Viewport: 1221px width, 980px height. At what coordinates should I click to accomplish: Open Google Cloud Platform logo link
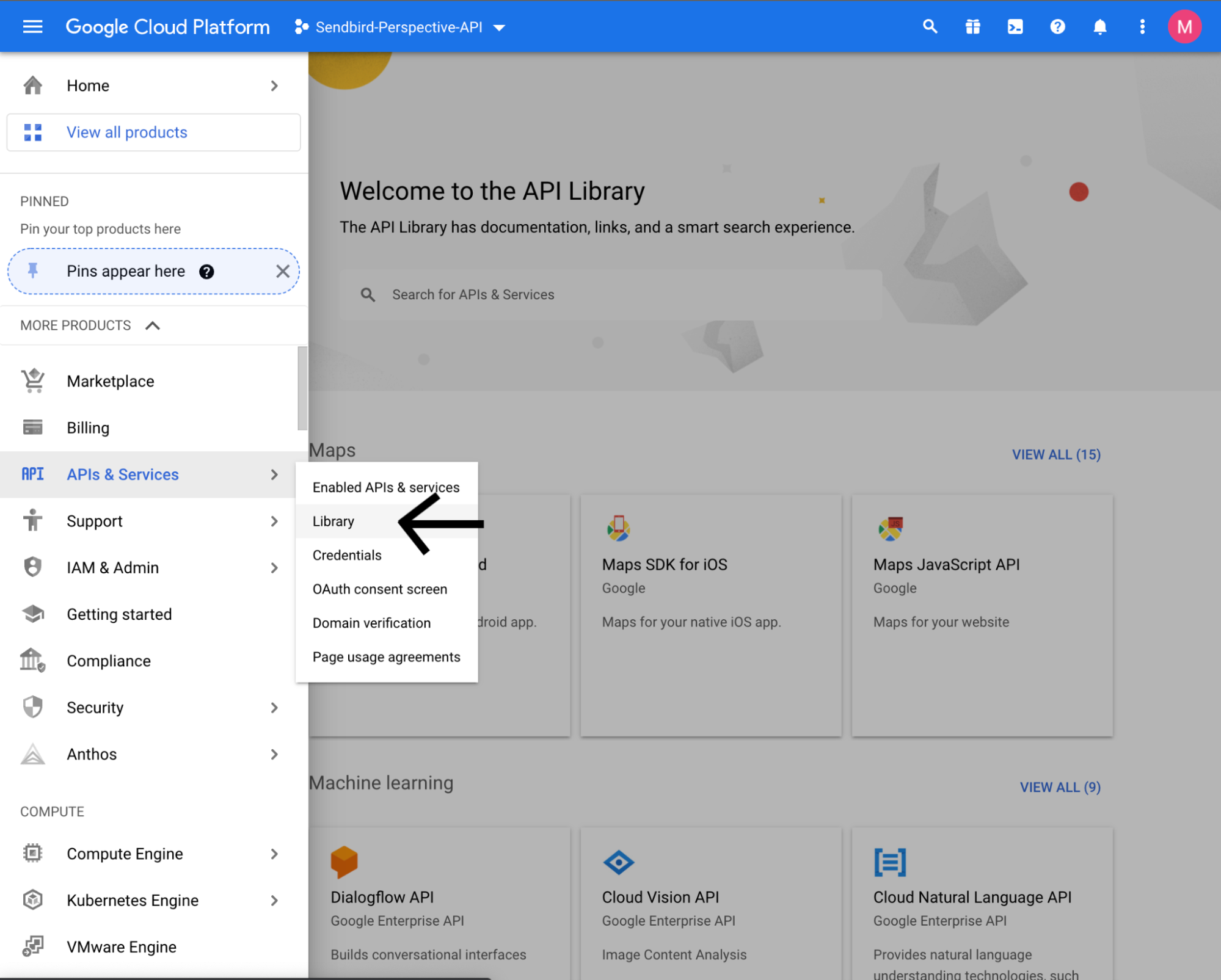pos(167,27)
